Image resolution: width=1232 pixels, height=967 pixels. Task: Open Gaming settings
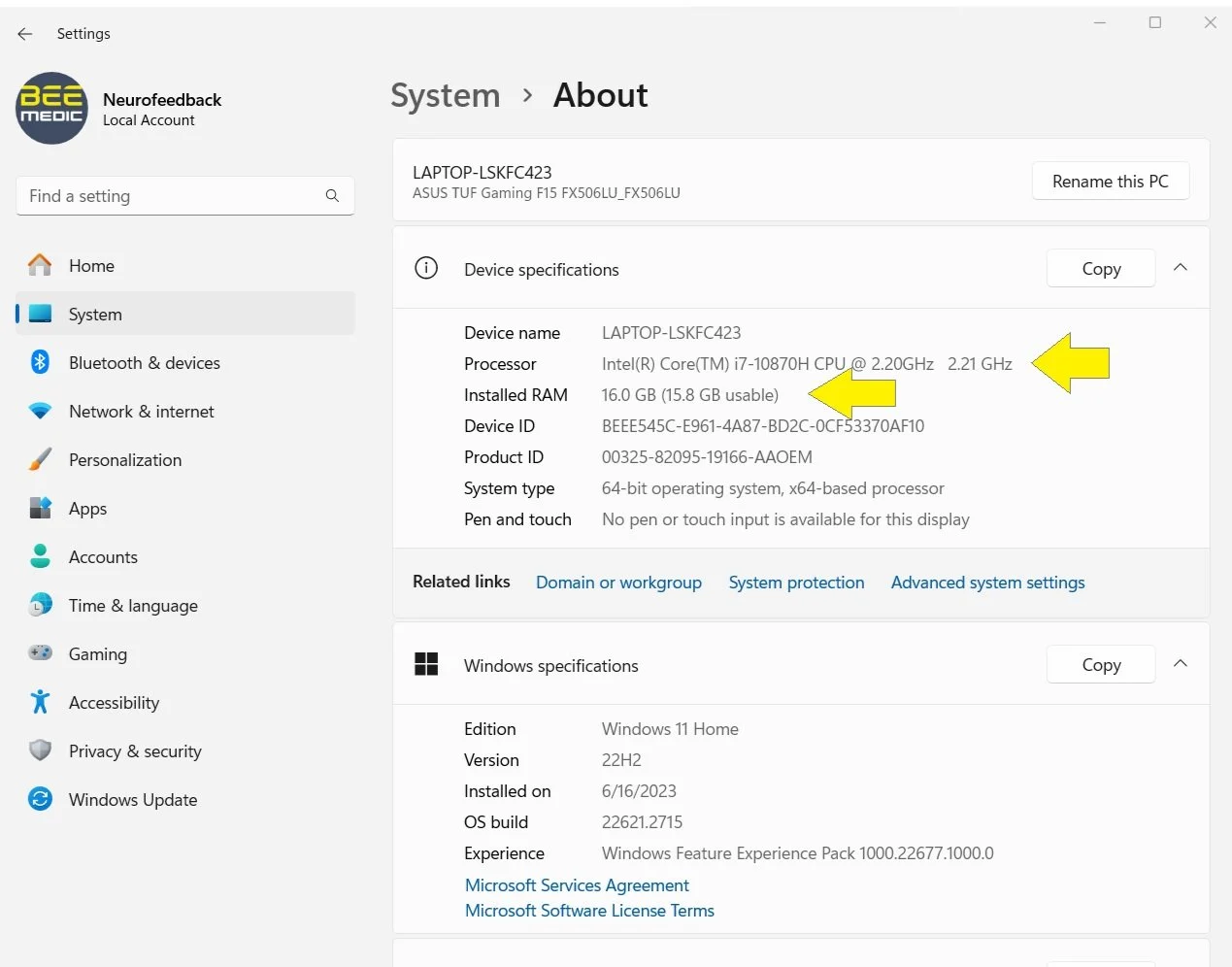point(184,653)
